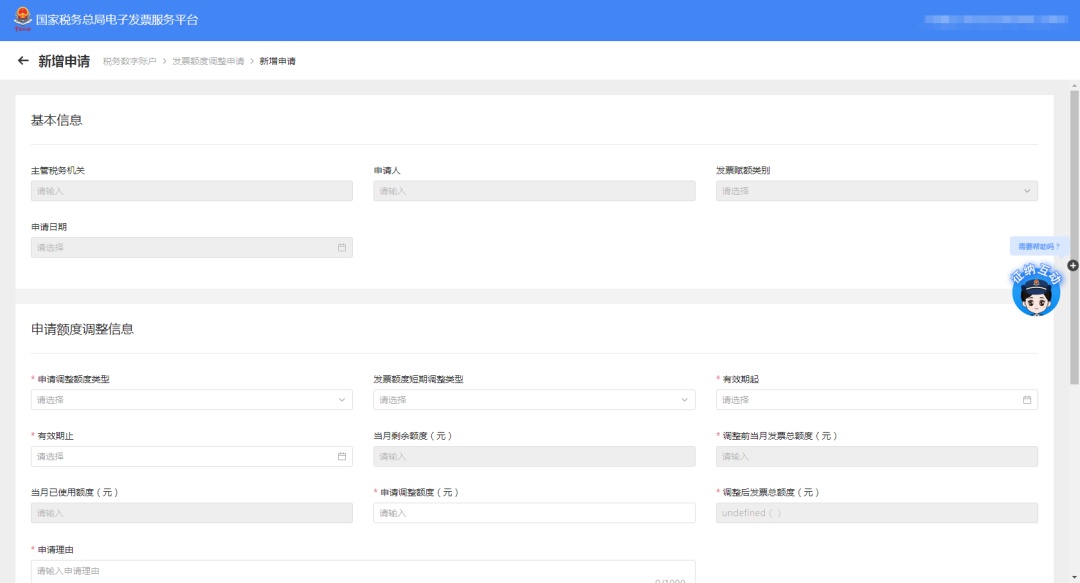Click the 调整前当月发票总额度（元） input field
The width and height of the screenshot is (1080, 583).
tap(876, 456)
